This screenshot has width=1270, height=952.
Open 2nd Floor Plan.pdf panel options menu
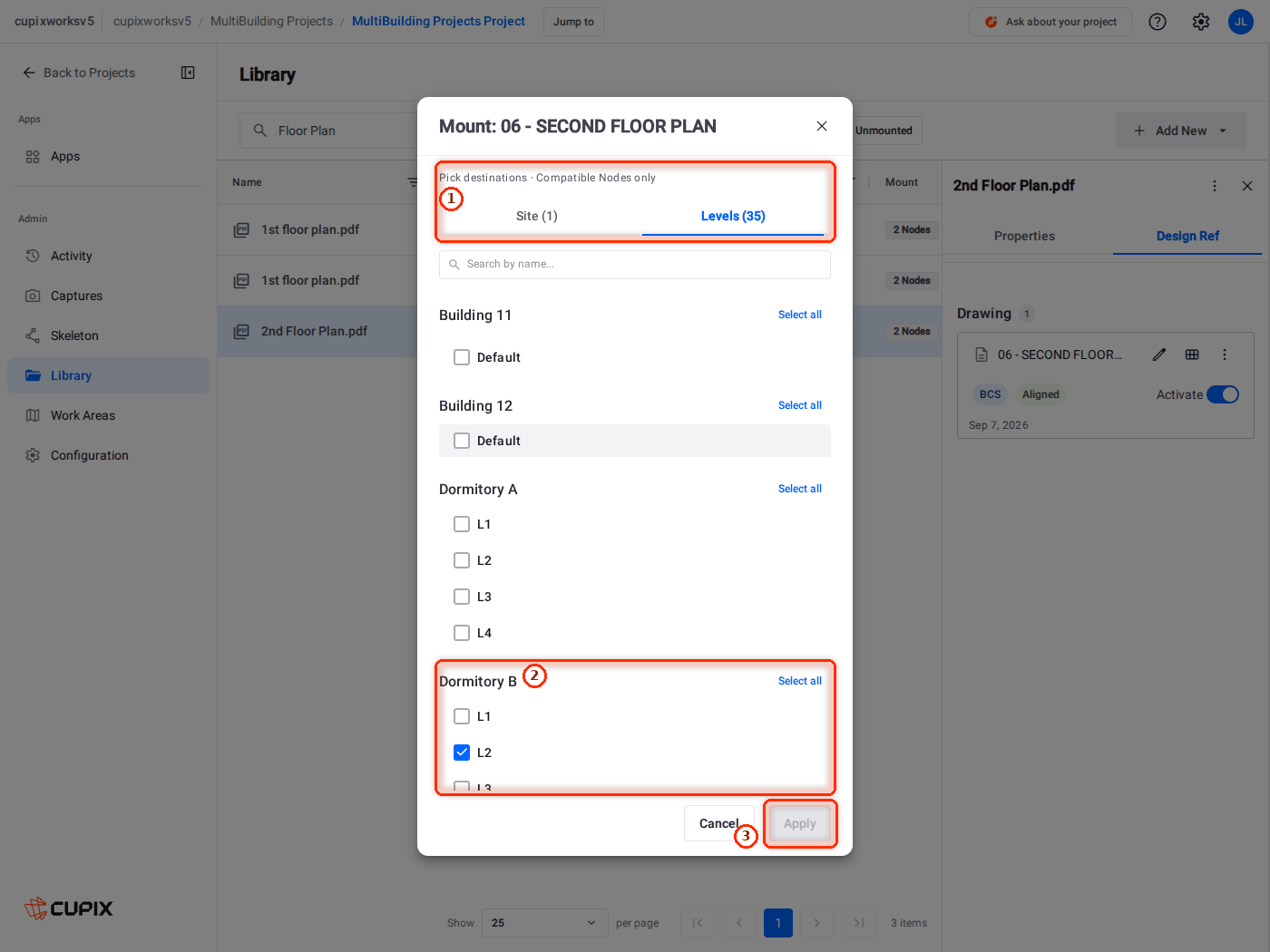pyautogui.click(x=1215, y=186)
